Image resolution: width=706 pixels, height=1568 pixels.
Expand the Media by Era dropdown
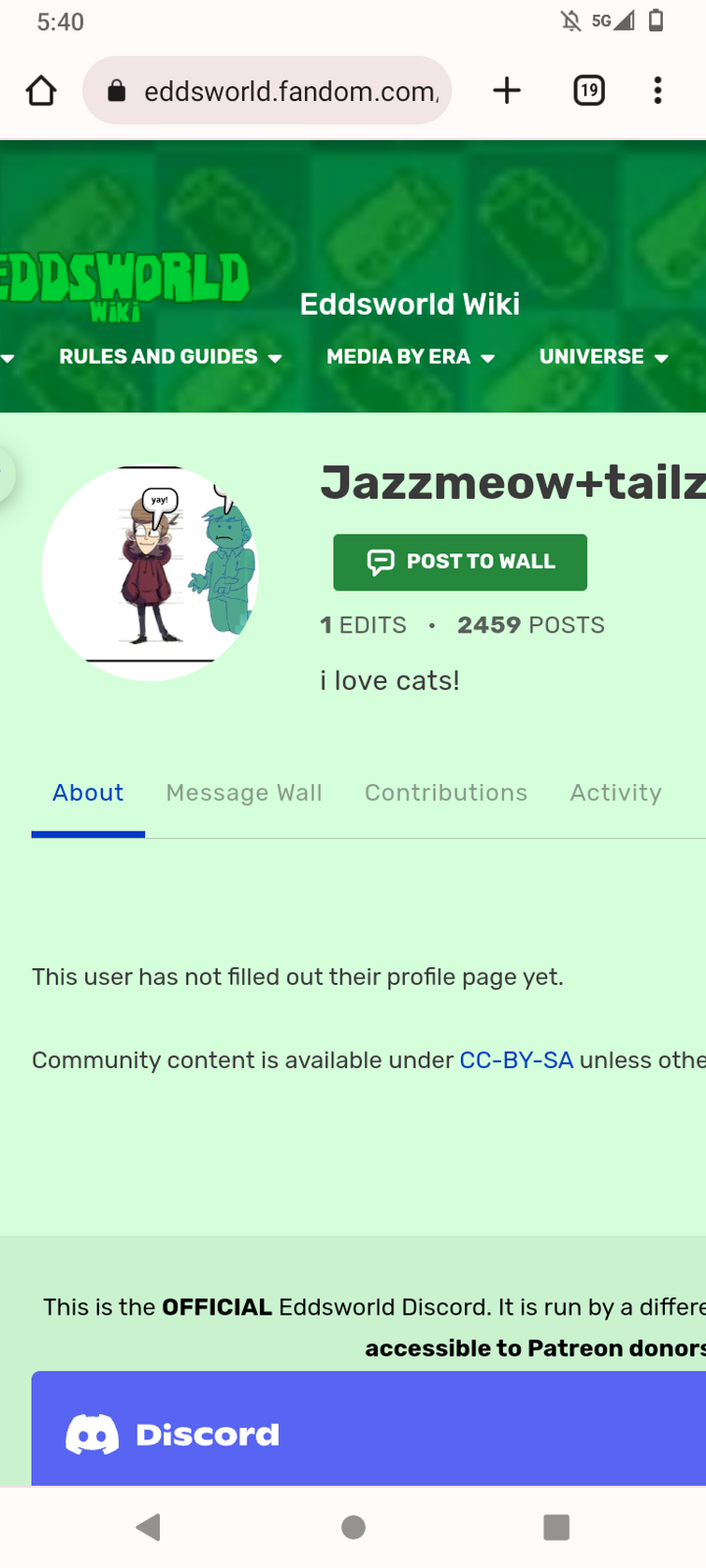[411, 357]
